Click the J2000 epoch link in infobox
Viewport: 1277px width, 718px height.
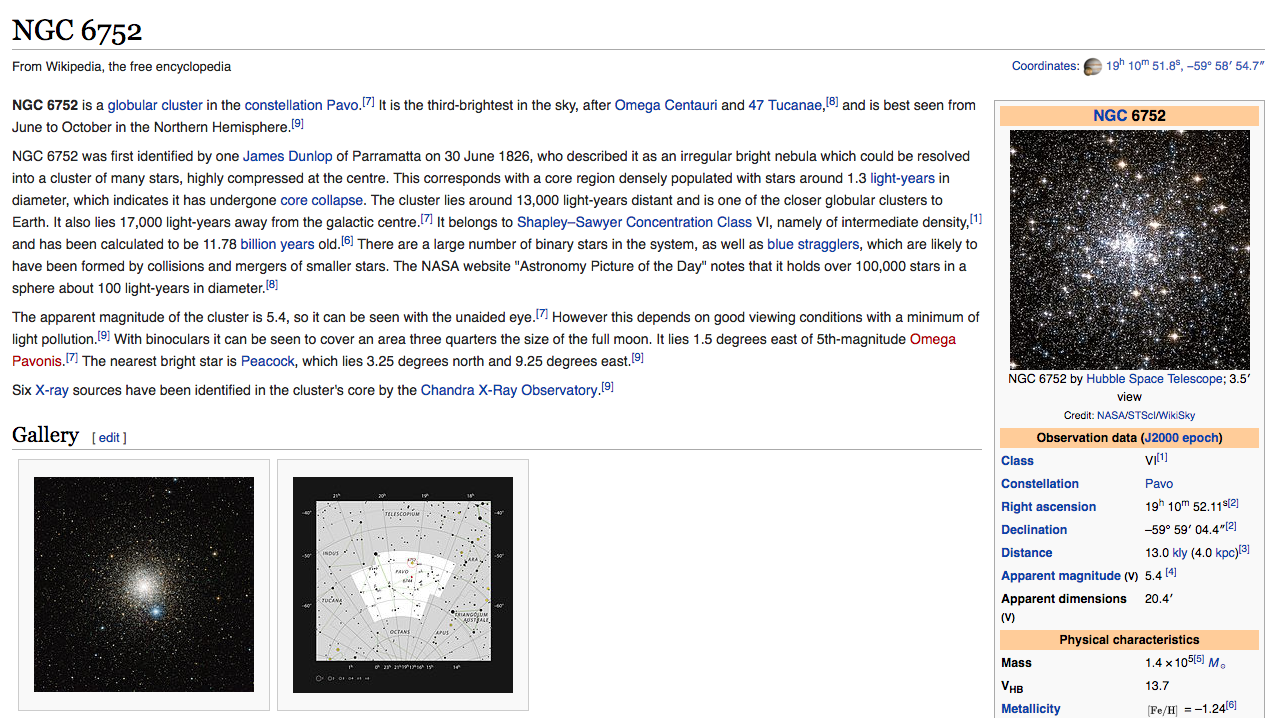pyautogui.click(x=1180, y=438)
